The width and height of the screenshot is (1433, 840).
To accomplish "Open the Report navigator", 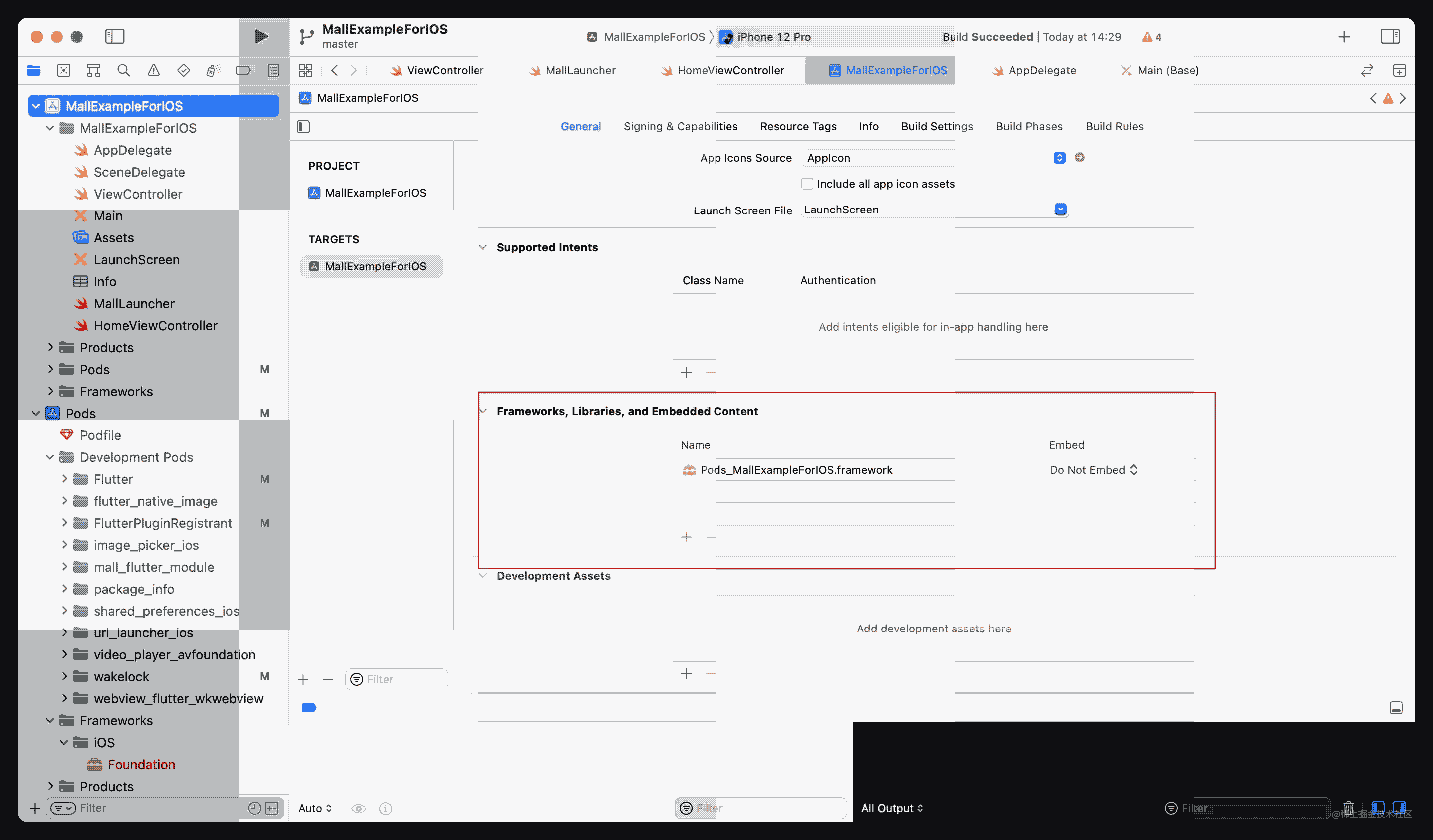I will (x=273, y=70).
